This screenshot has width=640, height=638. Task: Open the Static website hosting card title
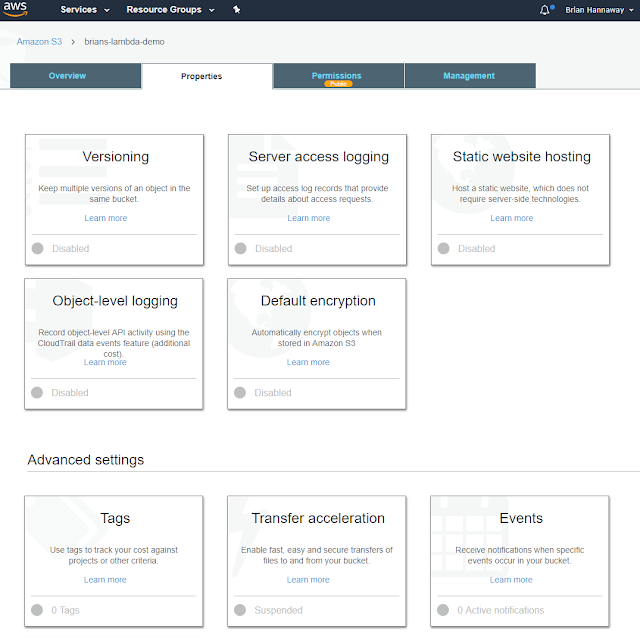coord(522,157)
